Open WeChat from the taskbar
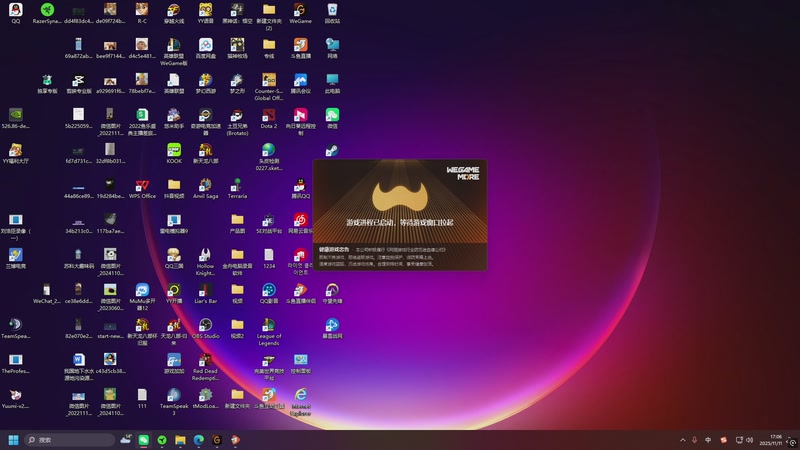 144,440
